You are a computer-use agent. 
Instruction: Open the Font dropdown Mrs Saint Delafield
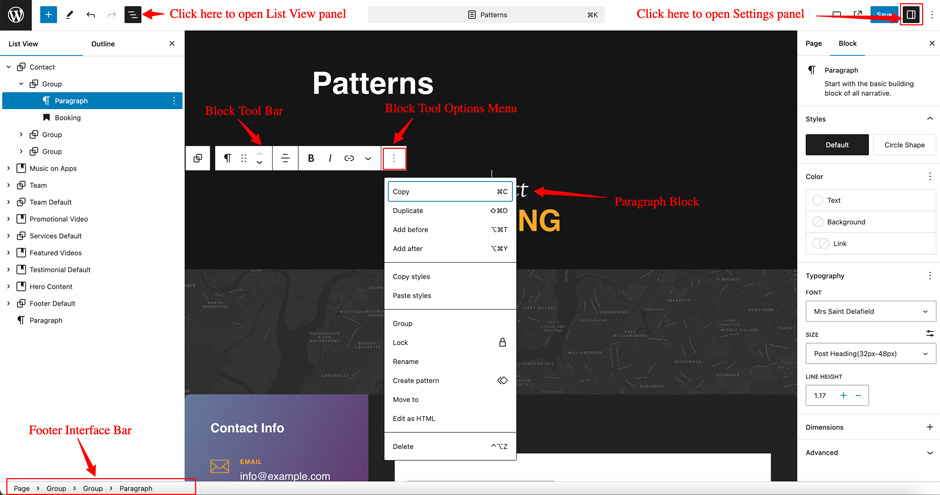tap(870, 311)
